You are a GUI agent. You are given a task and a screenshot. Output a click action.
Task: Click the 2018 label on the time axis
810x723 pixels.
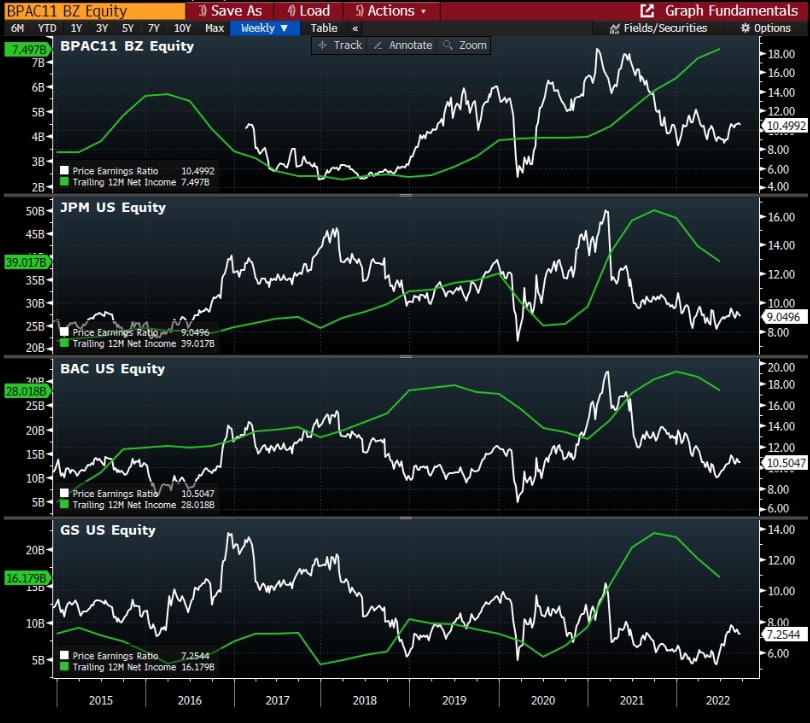click(365, 700)
